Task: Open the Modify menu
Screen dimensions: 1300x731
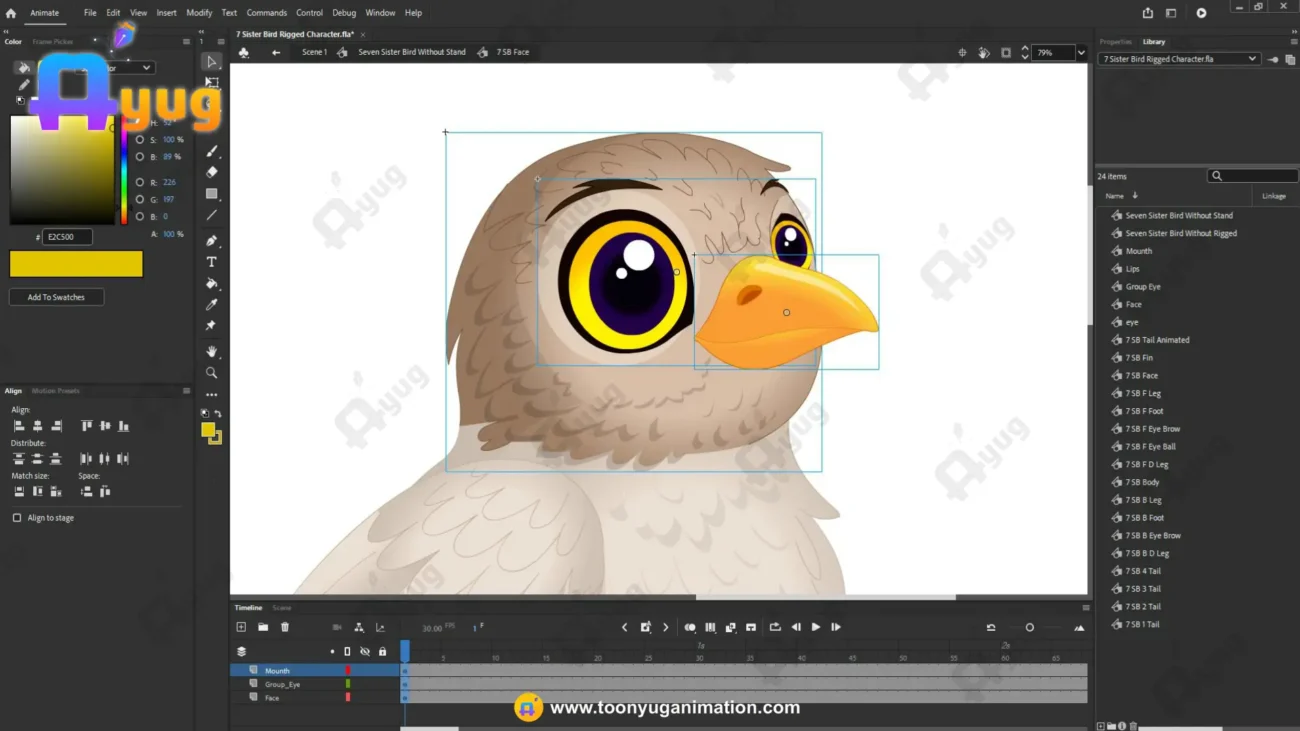Action: click(x=199, y=13)
